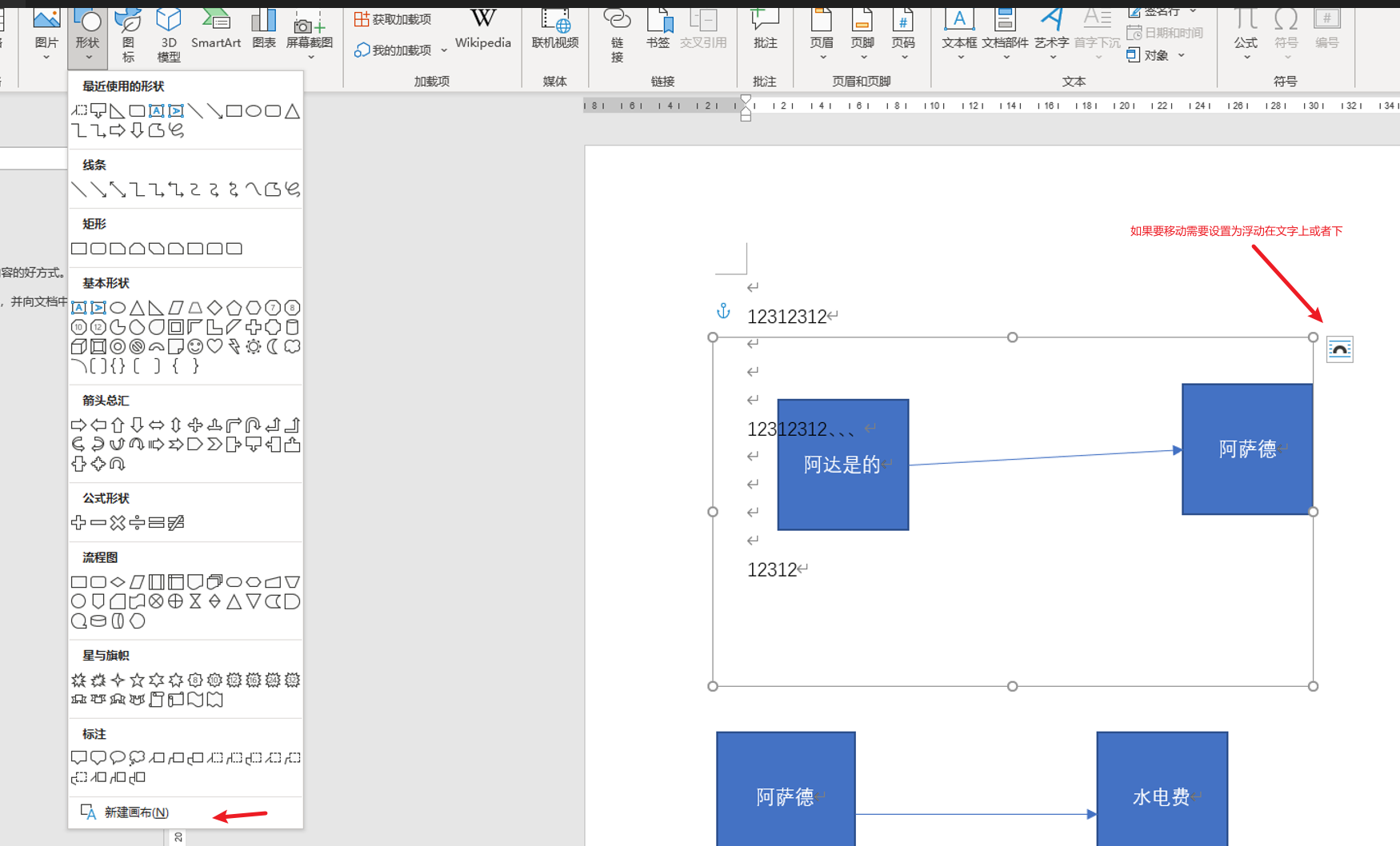Select the cloud shape in basic shapes
Viewport: 1400px width, 846px height.
tap(292, 346)
